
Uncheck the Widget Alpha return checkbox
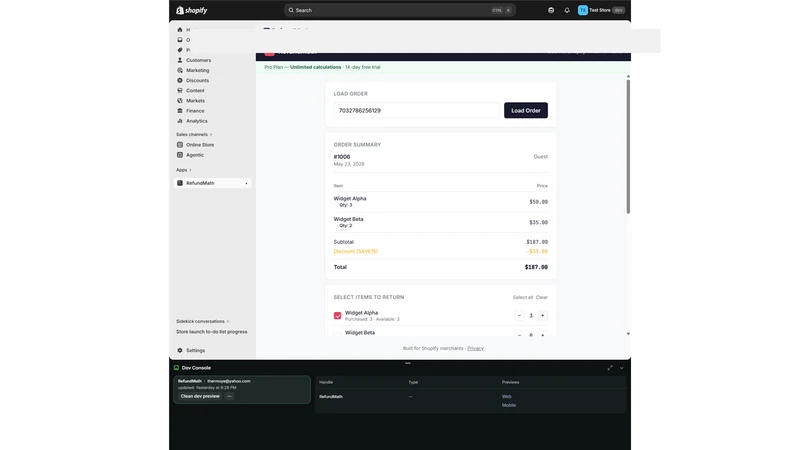(337, 316)
